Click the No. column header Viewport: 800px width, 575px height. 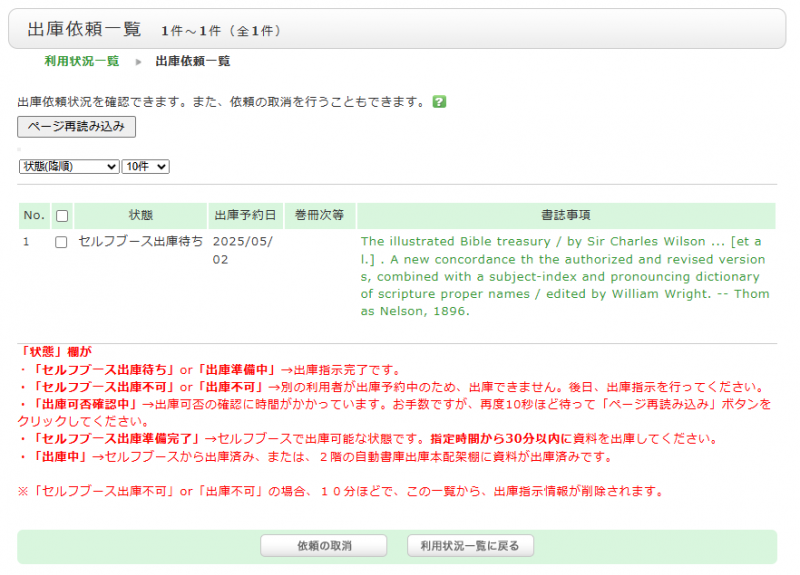[34, 215]
